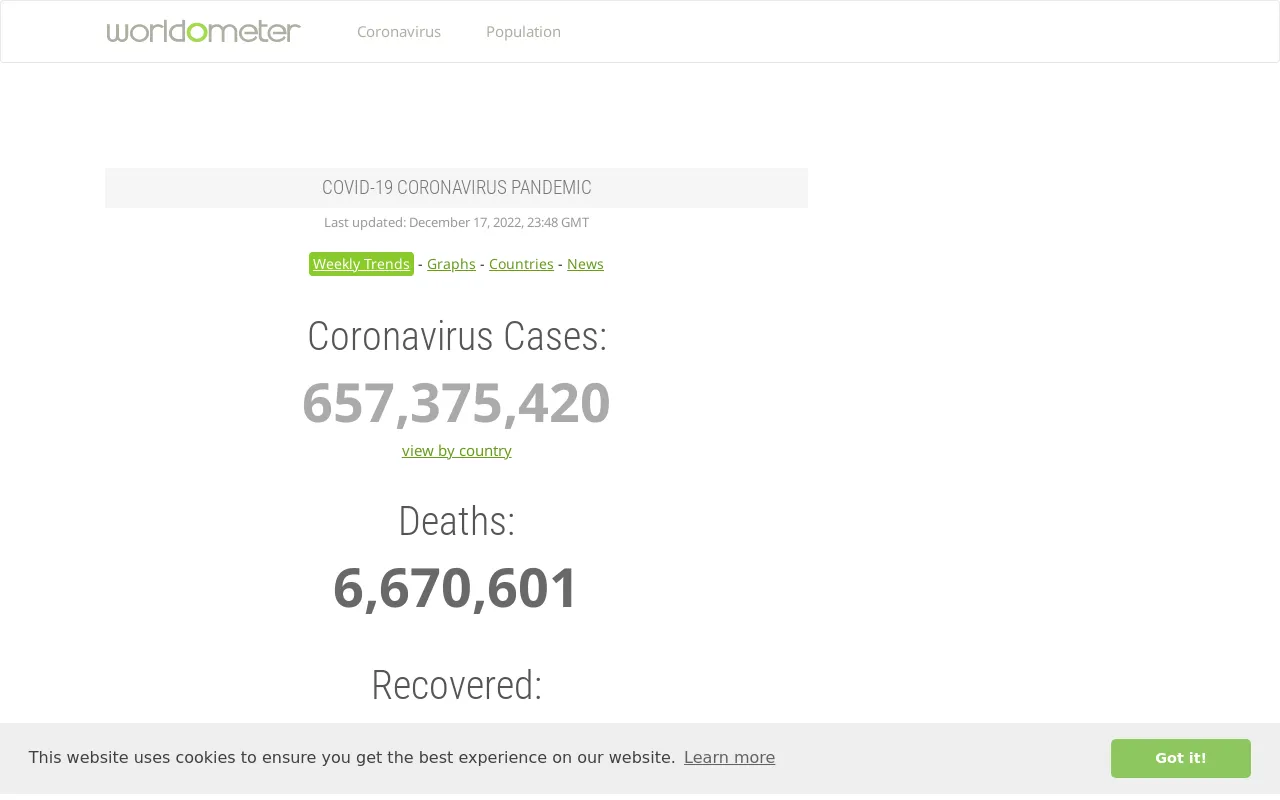1280x800 pixels.
Task: Click the cookie notice message text
Action: [352, 758]
